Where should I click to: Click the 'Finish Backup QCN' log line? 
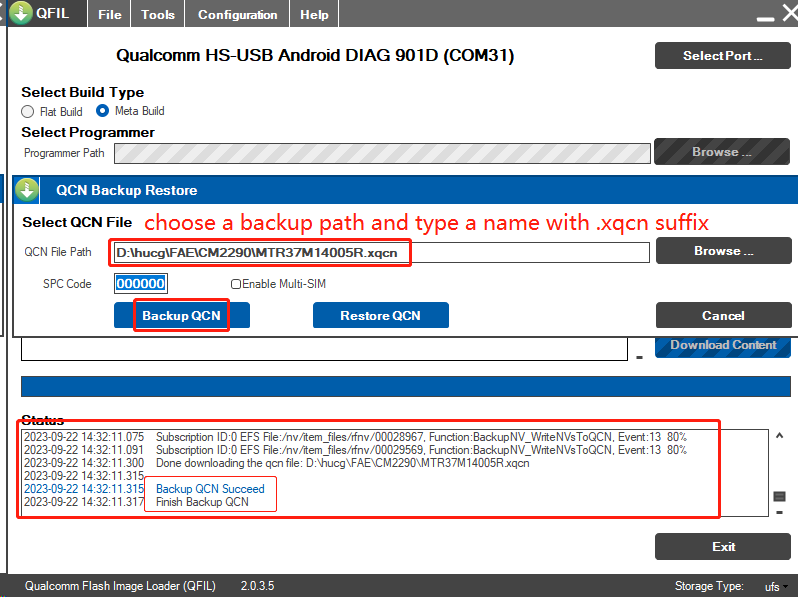click(202, 502)
